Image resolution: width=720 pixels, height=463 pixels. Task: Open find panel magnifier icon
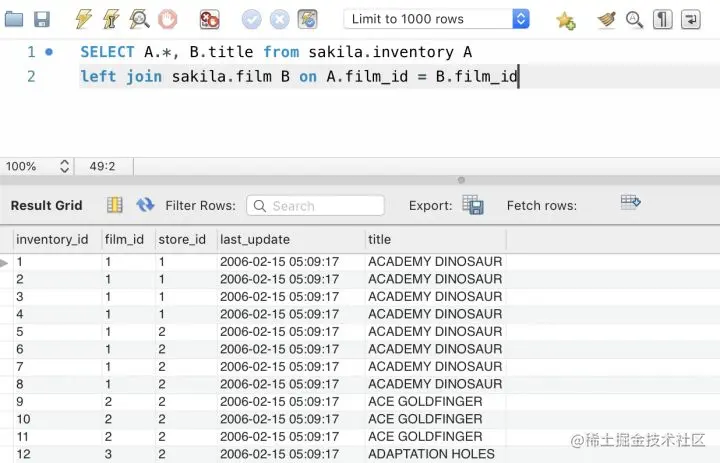[x=634, y=20]
